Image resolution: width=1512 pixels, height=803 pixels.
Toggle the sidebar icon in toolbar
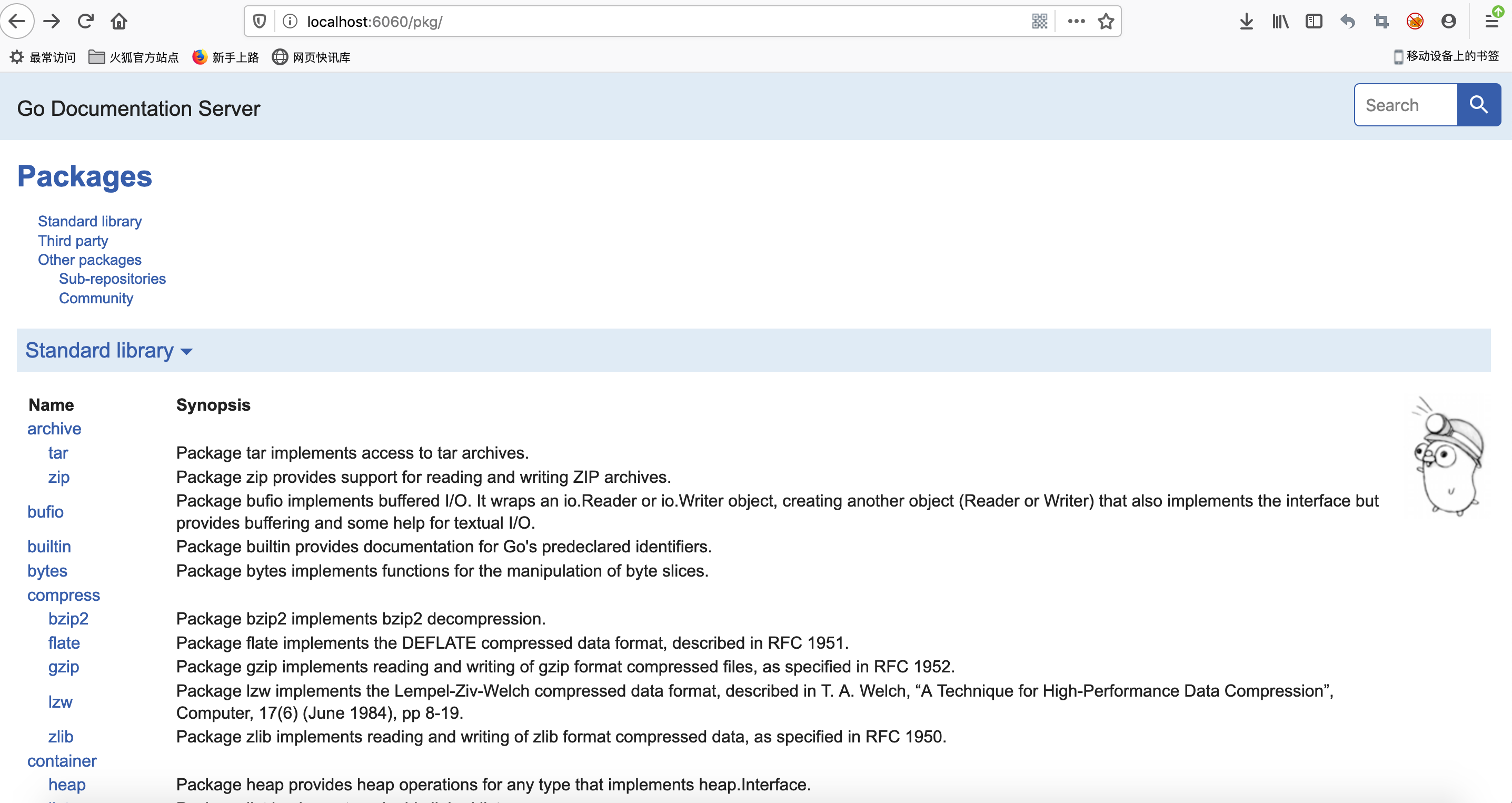point(1314,22)
